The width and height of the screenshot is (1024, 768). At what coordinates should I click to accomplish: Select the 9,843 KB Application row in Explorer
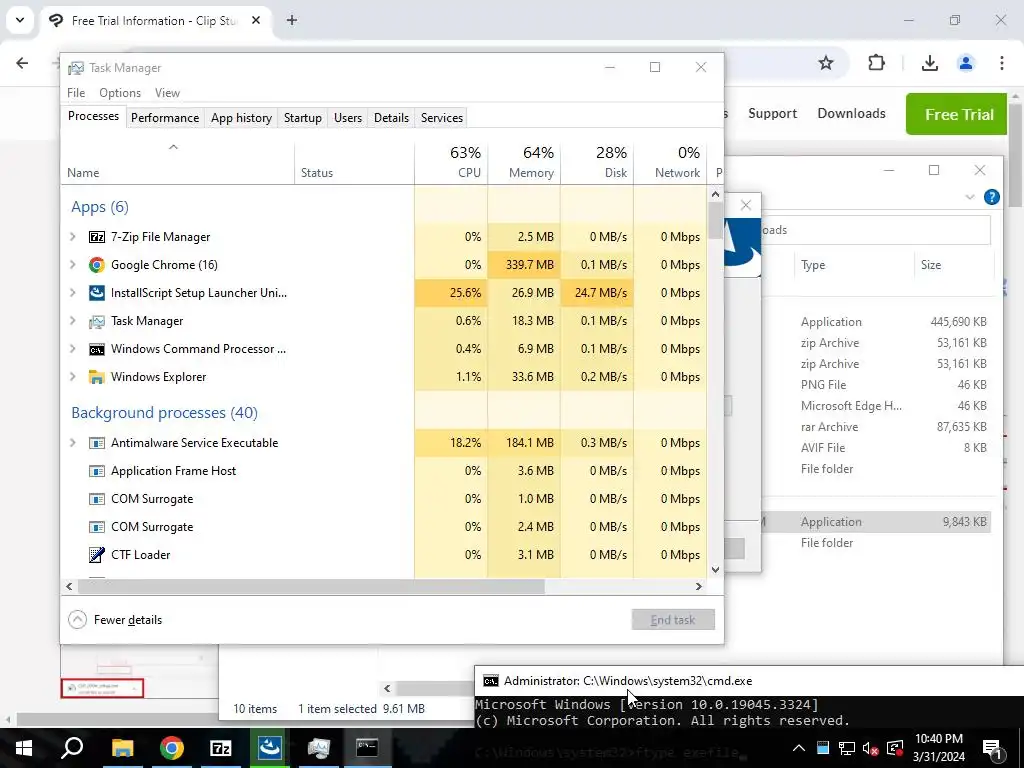[x=876, y=522]
